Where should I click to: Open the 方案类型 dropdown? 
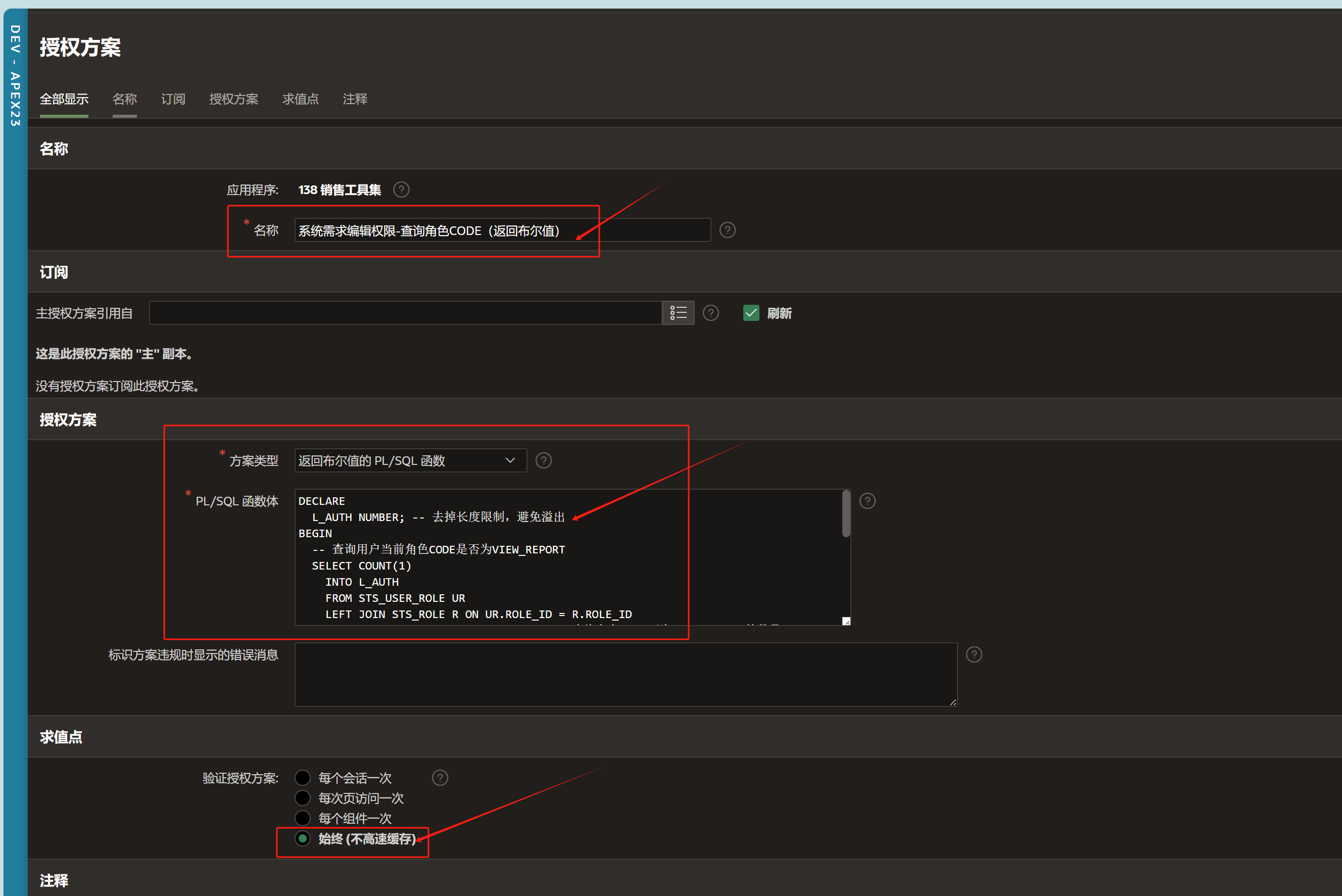pyautogui.click(x=410, y=460)
